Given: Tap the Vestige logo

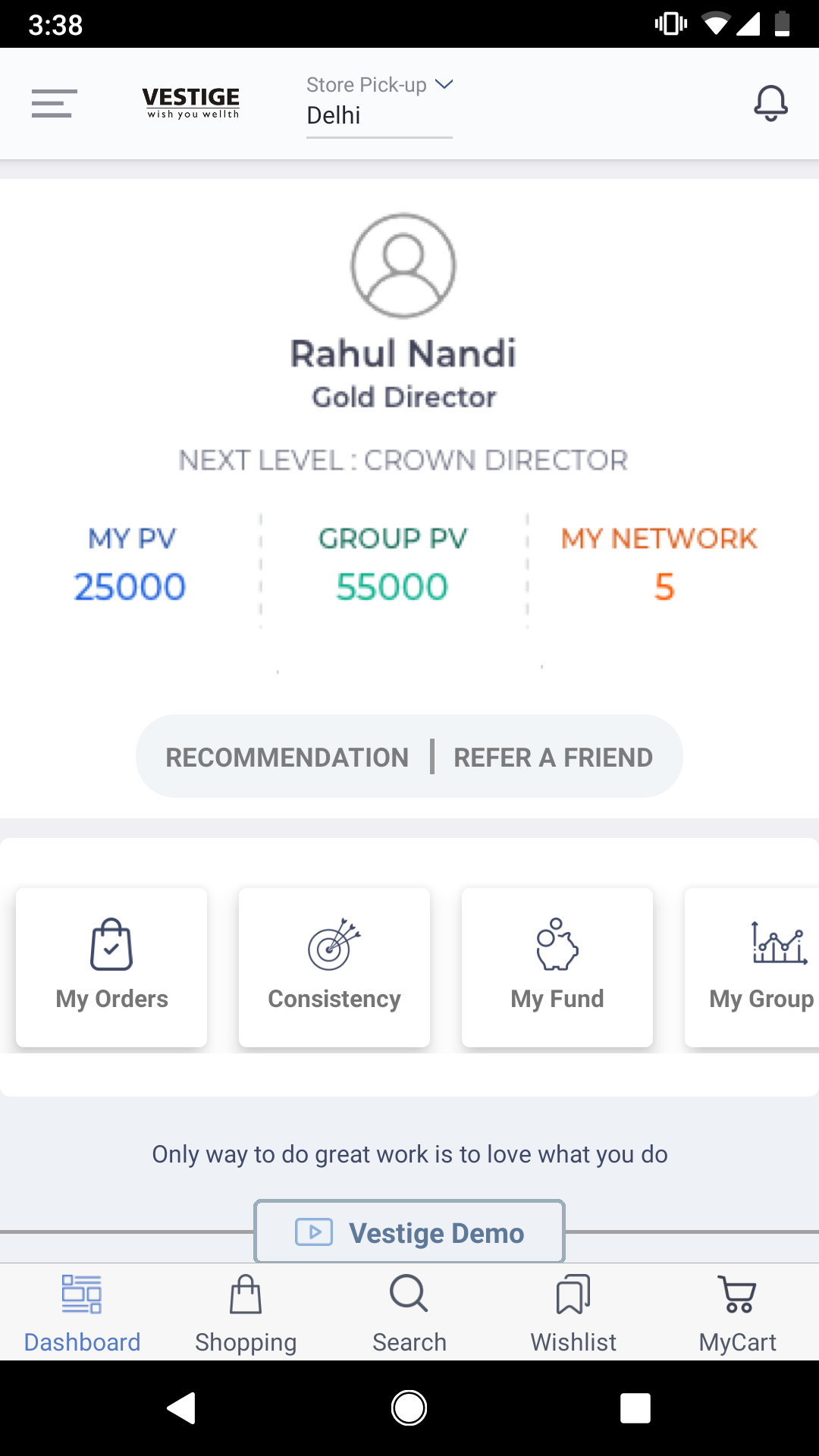Looking at the screenshot, I should 191,102.
